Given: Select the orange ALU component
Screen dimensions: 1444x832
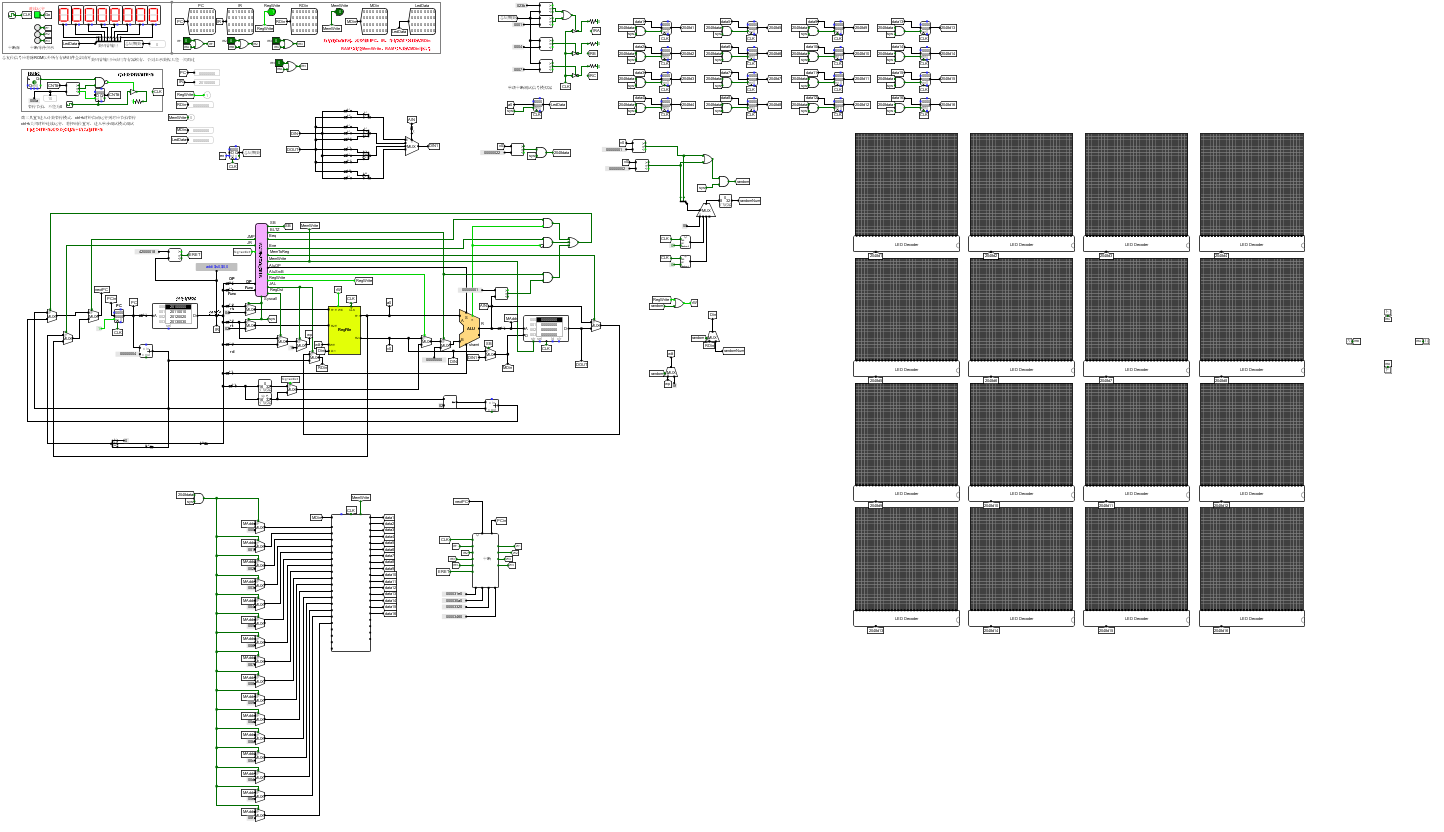Looking at the screenshot, I should click(470, 328).
